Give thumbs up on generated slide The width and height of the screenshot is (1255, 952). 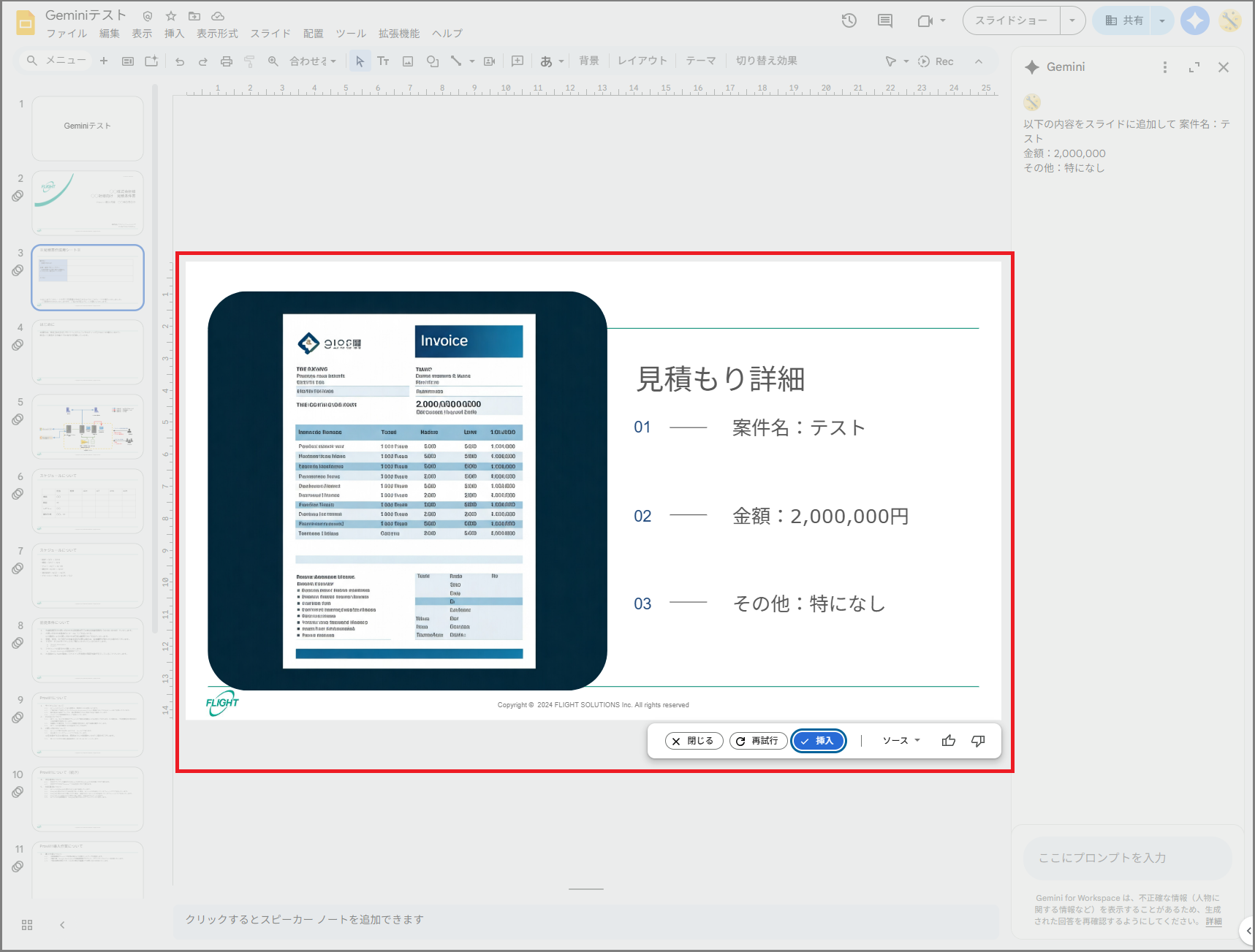click(949, 741)
